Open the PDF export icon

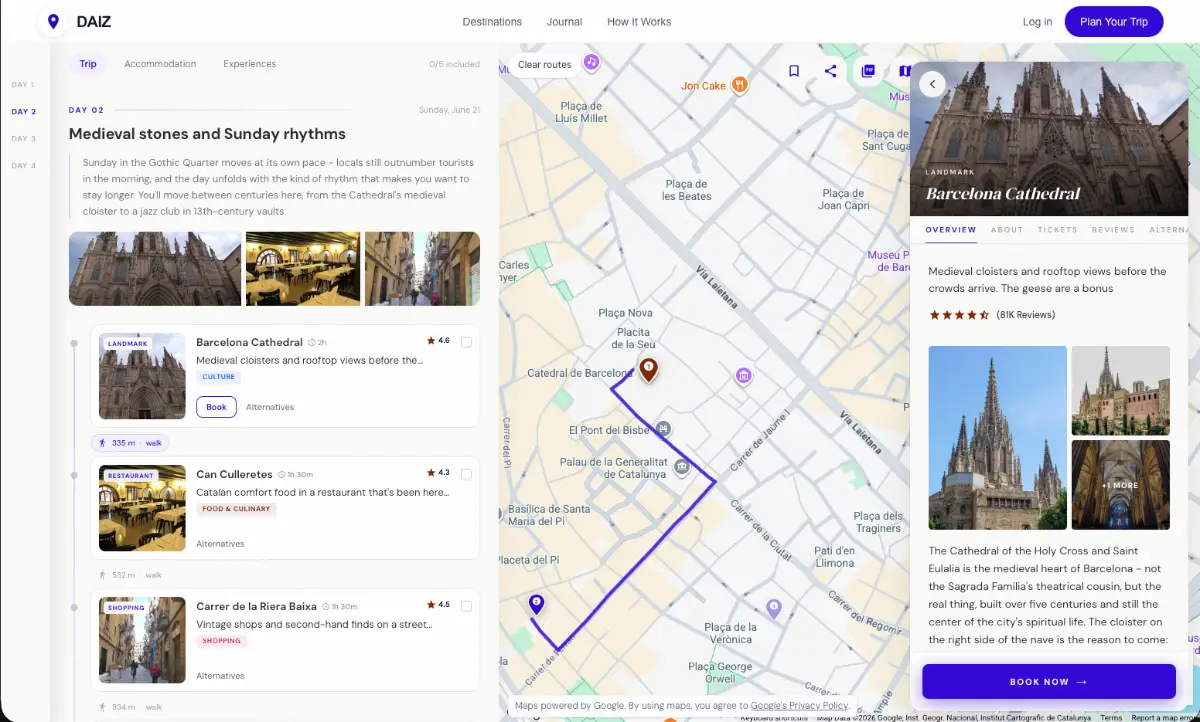[868, 71]
